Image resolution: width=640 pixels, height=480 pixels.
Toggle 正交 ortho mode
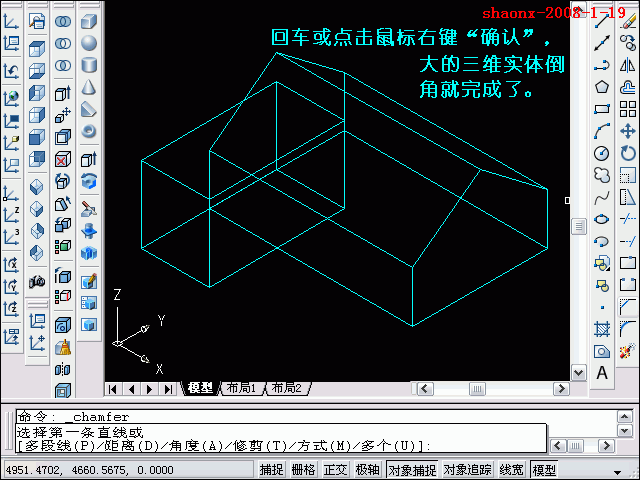(335, 470)
